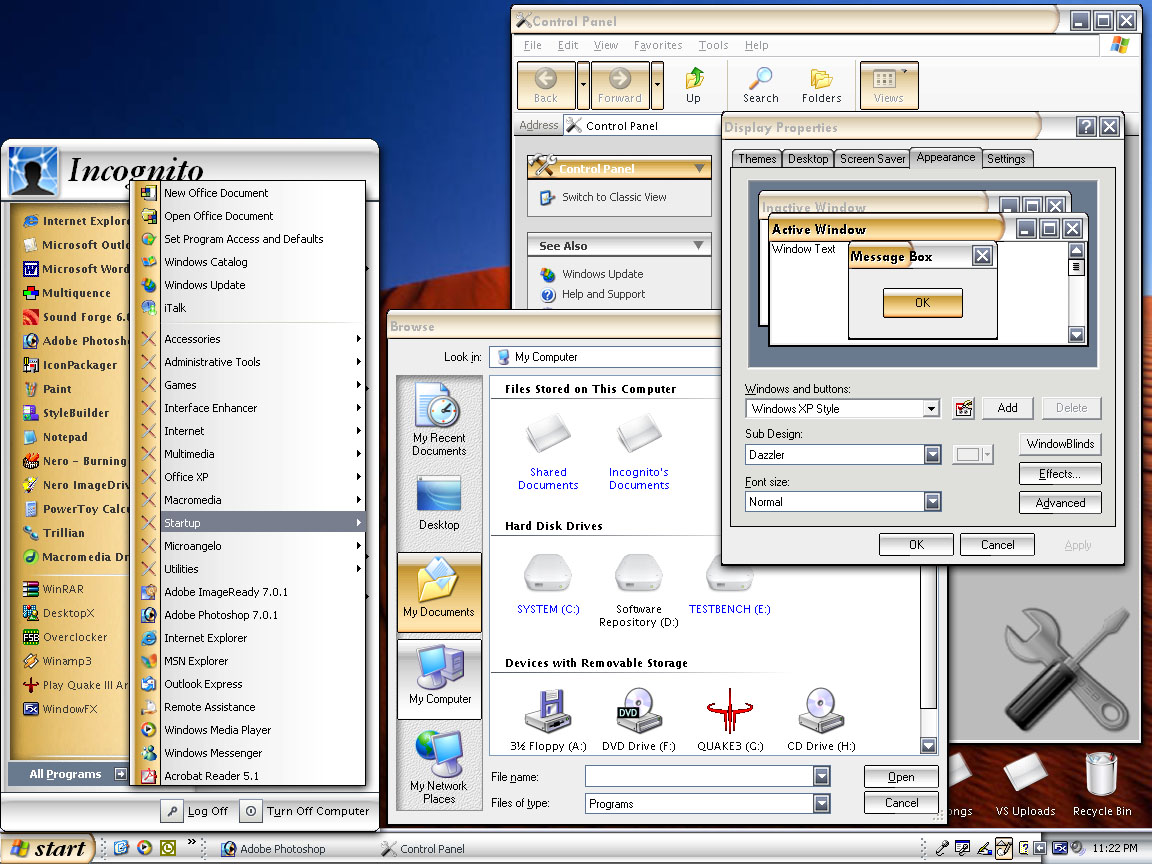Open IconPackager from Start menu
Viewport: 1152px width, 864px height.
coord(69,364)
